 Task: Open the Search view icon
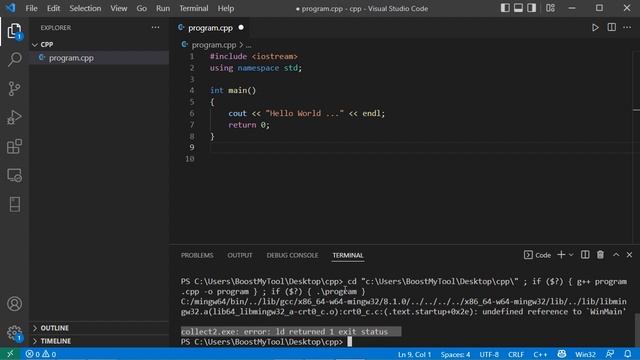tap(14, 60)
